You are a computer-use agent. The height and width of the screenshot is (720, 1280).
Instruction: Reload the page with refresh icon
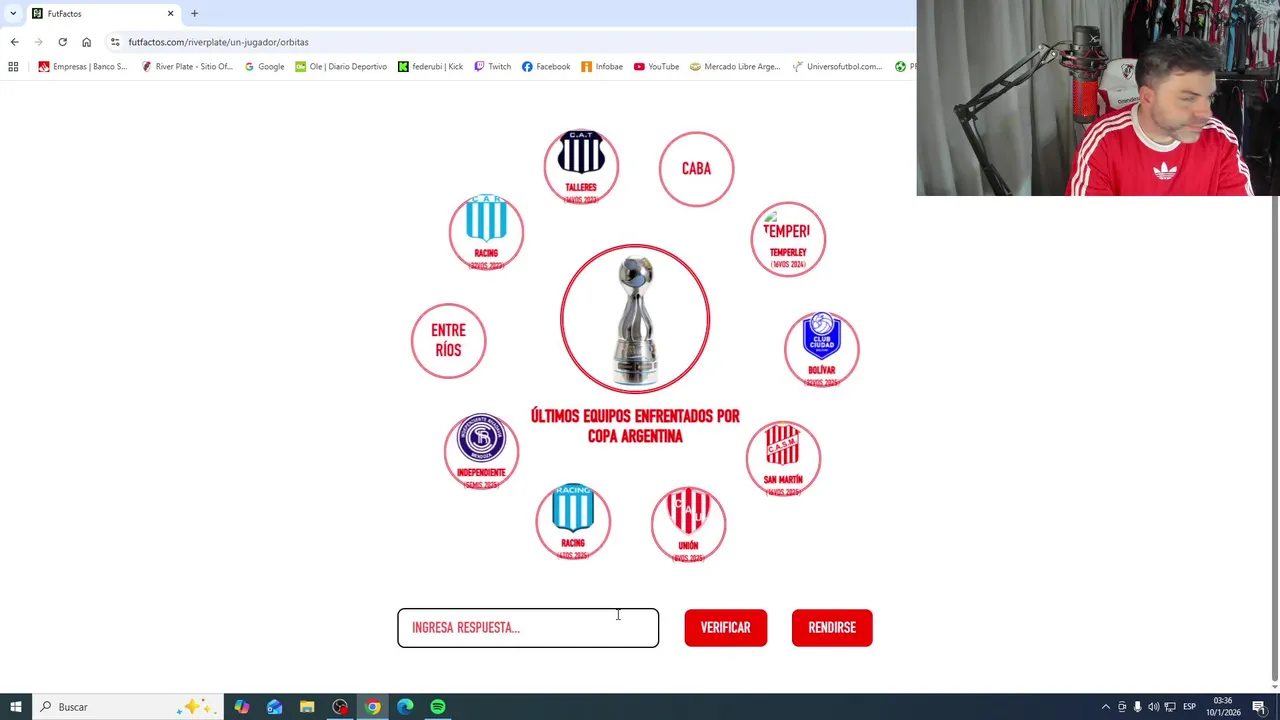(62, 42)
